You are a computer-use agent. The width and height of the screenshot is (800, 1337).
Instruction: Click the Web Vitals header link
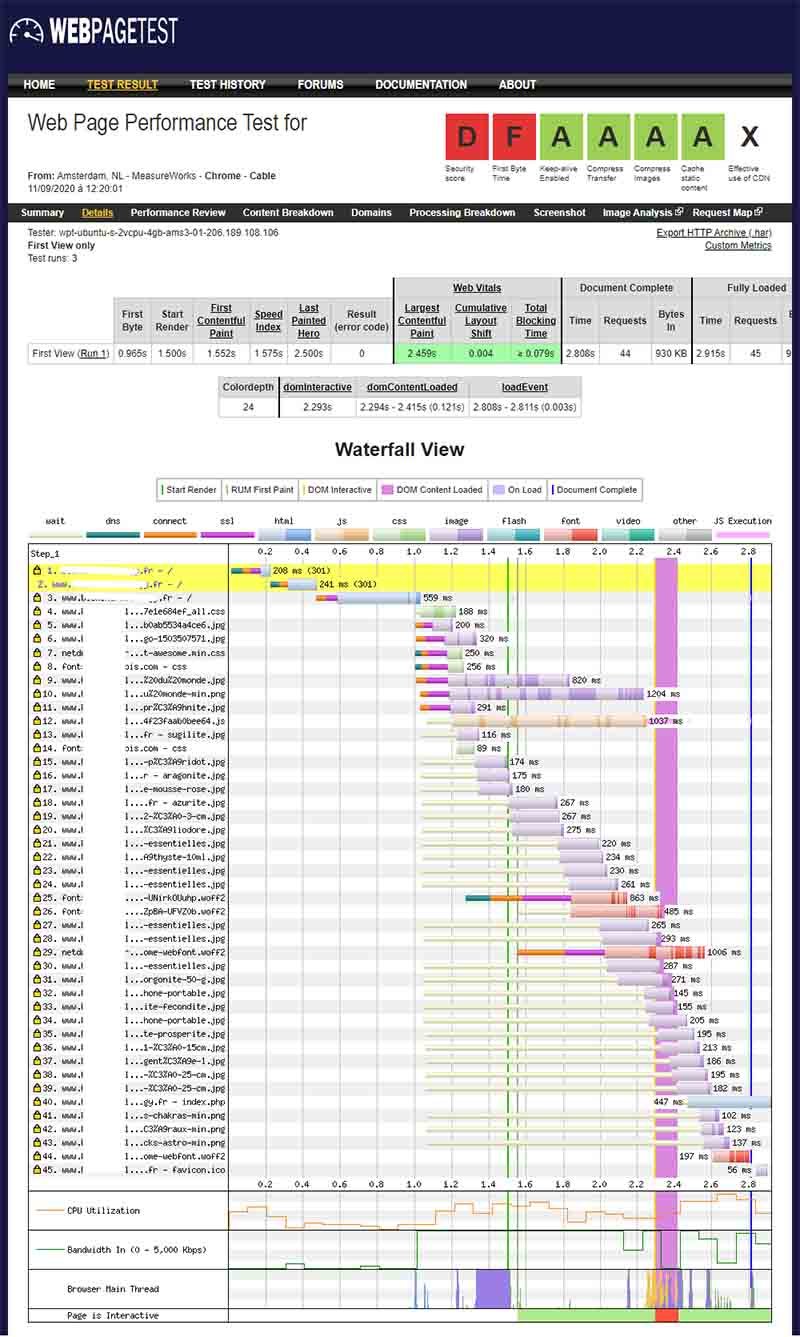477,288
